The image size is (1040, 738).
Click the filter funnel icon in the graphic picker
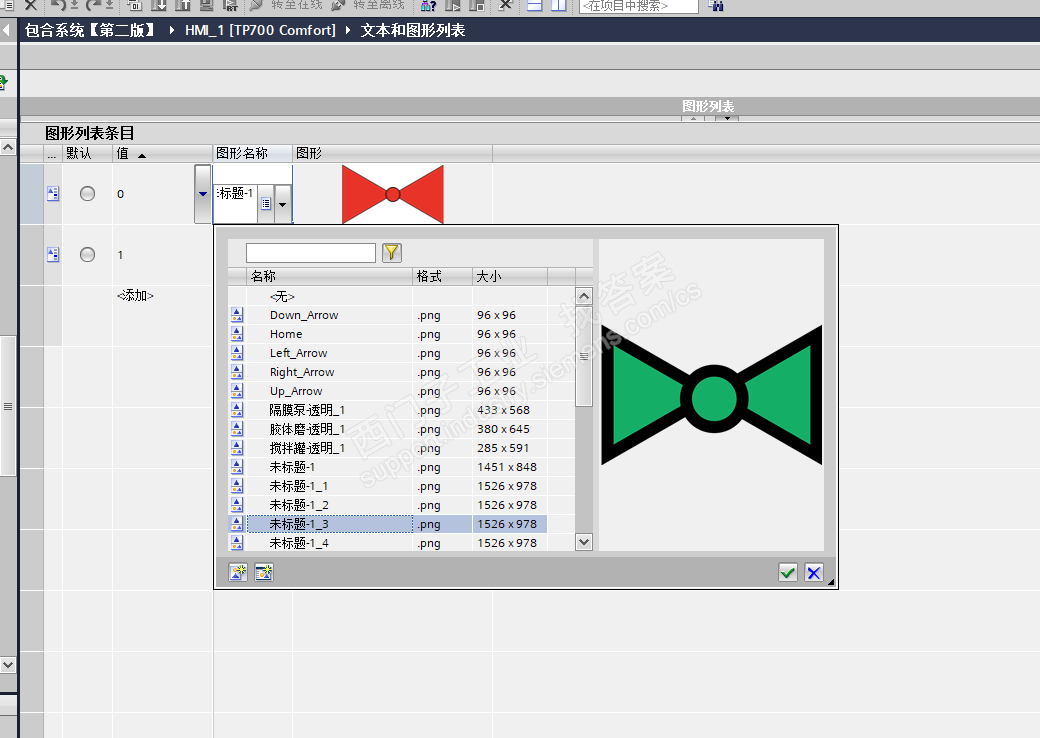click(x=392, y=253)
